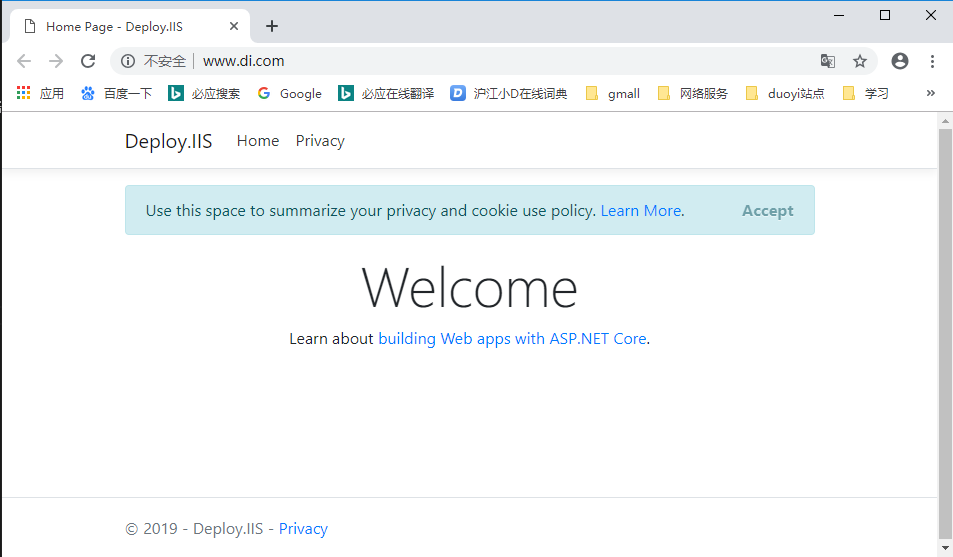Show more bookmarks with the chevron
This screenshot has height=557, width=953.
click(x=931, y=93)
